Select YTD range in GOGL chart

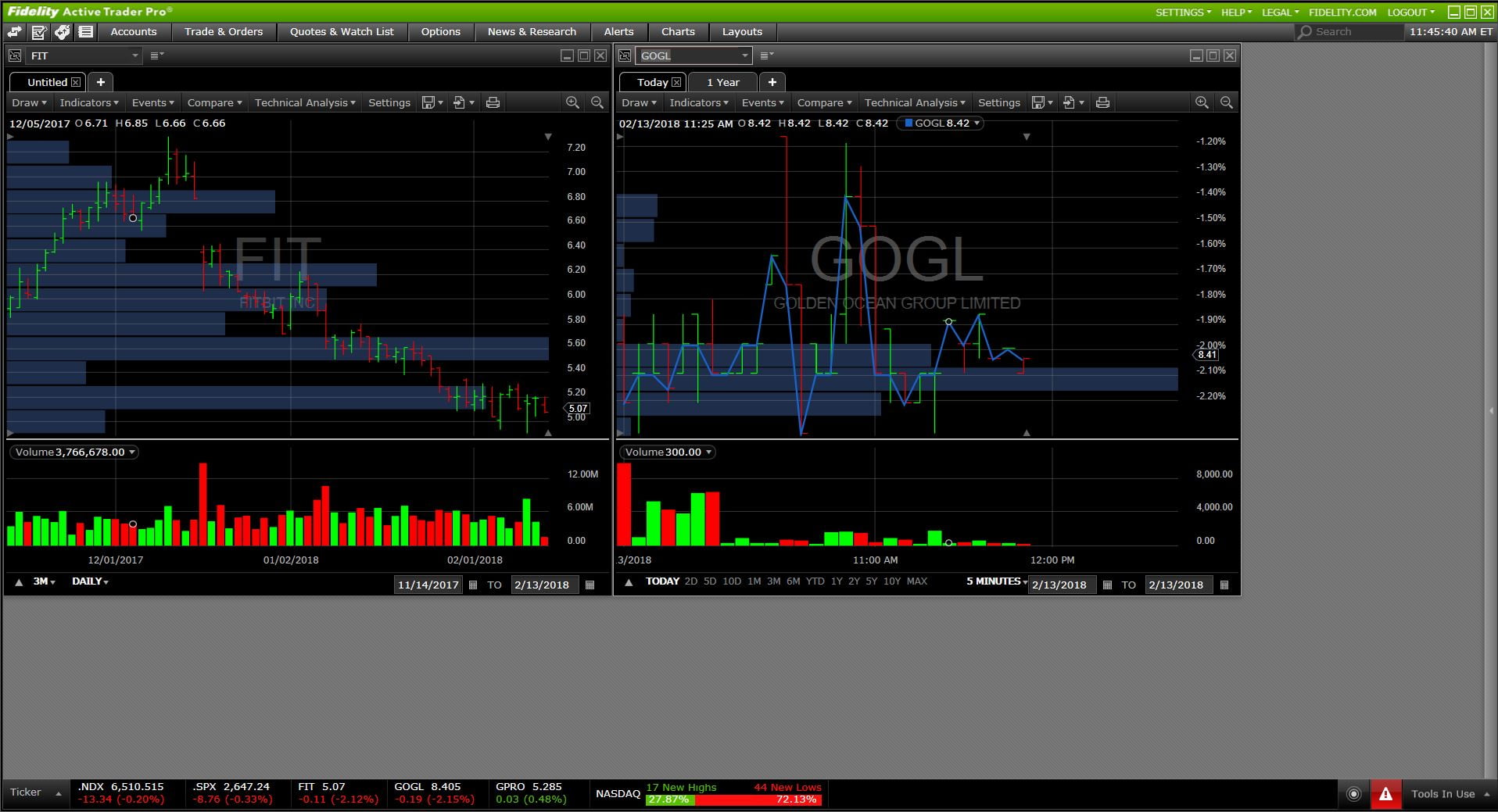pyautogui.click(x=815, y=581)
